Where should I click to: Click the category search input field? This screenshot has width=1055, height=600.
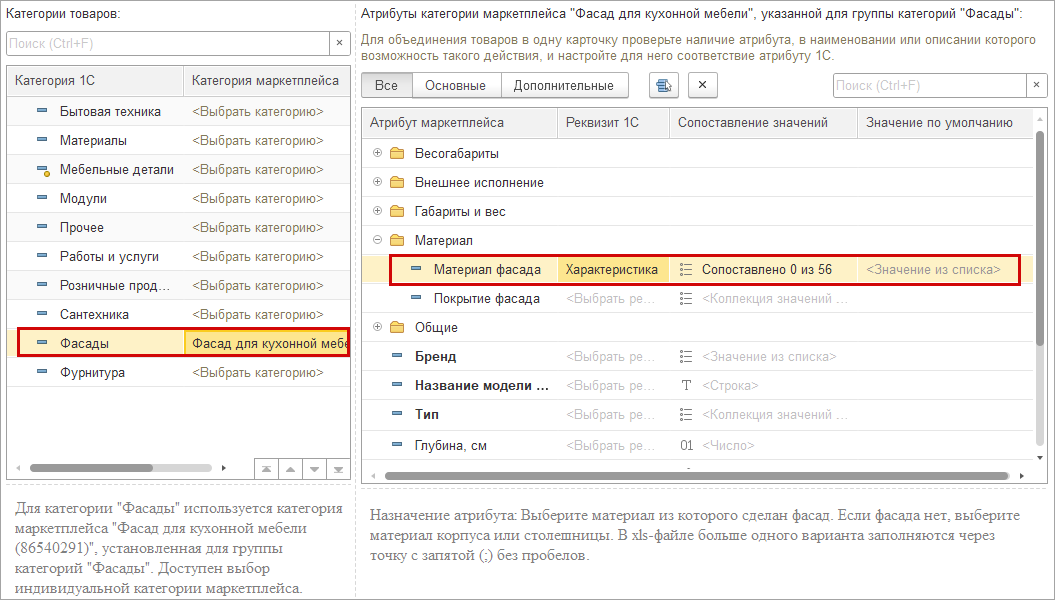click(x=168, y=43)
